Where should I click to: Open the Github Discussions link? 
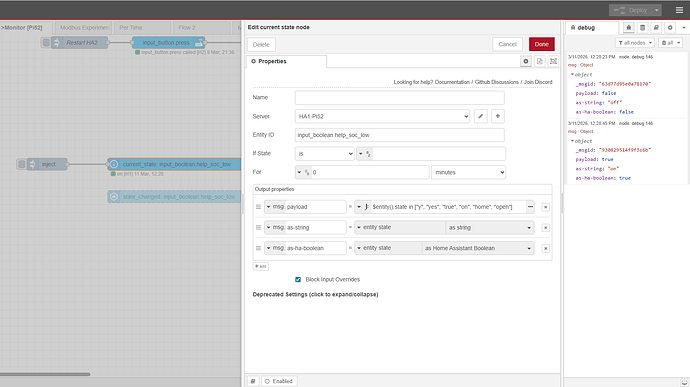point(496,82)
